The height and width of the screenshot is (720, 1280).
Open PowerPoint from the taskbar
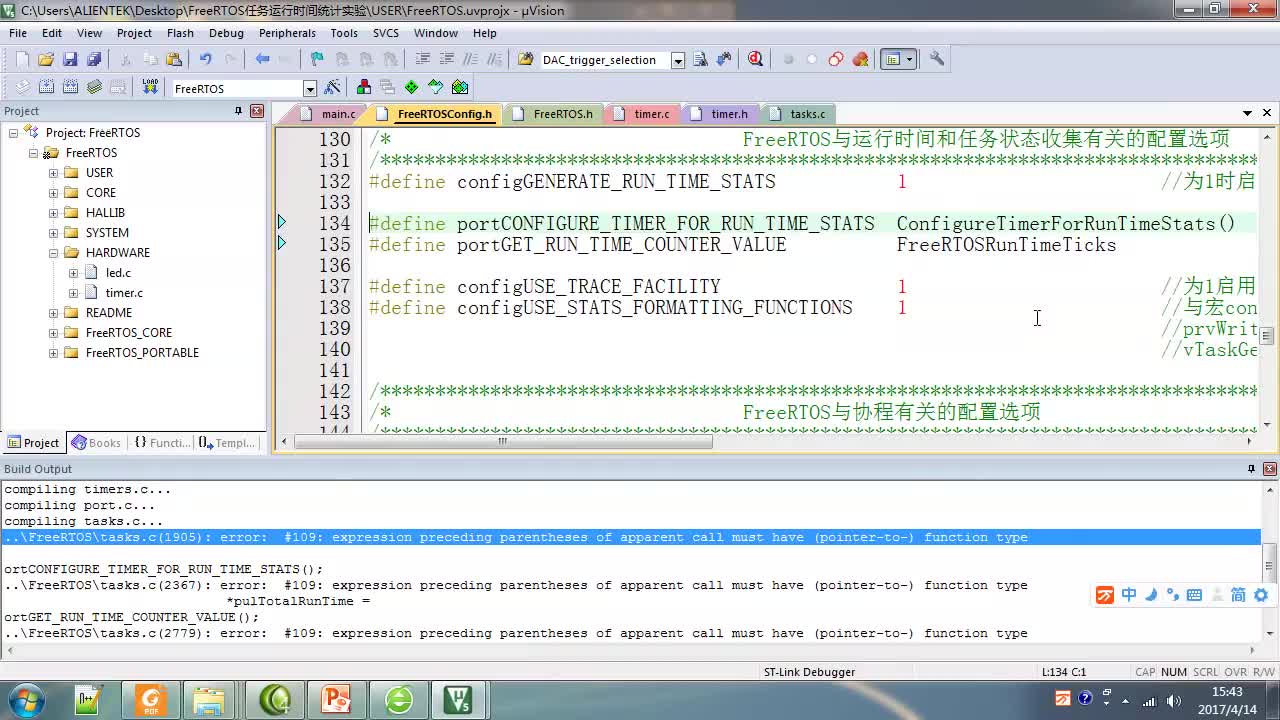tap(336, 699)
